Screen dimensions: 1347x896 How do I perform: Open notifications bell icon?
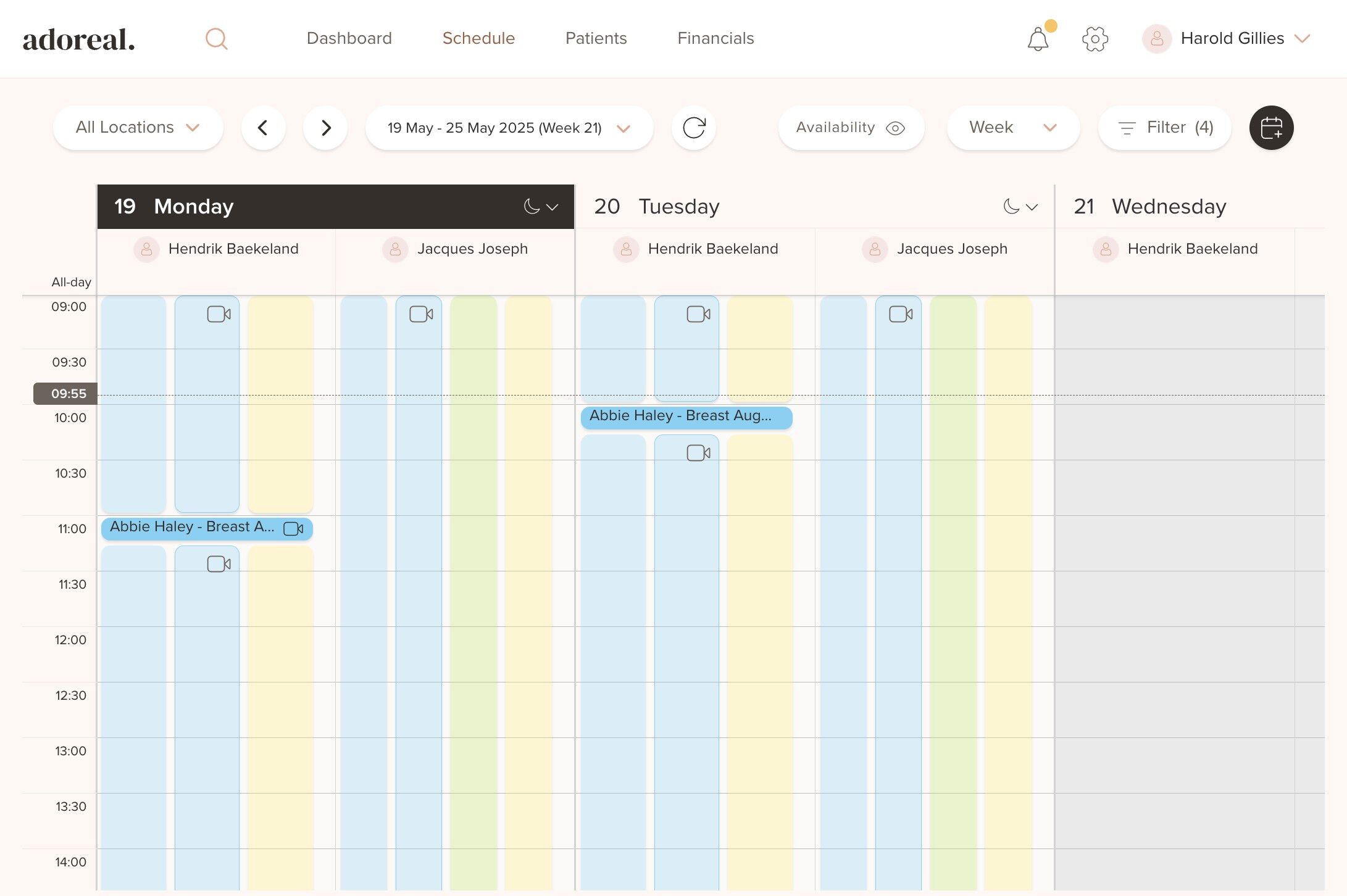point(1038,39)
